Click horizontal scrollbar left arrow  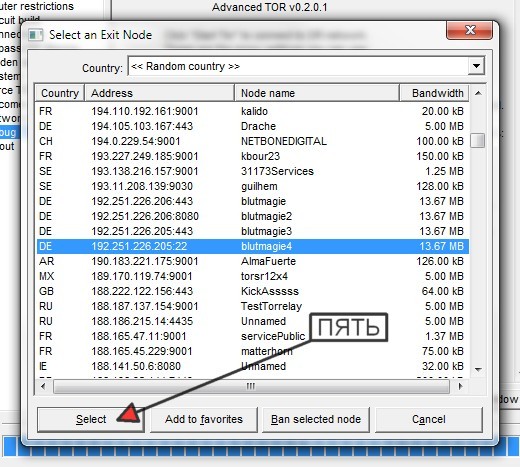(43, 386)
